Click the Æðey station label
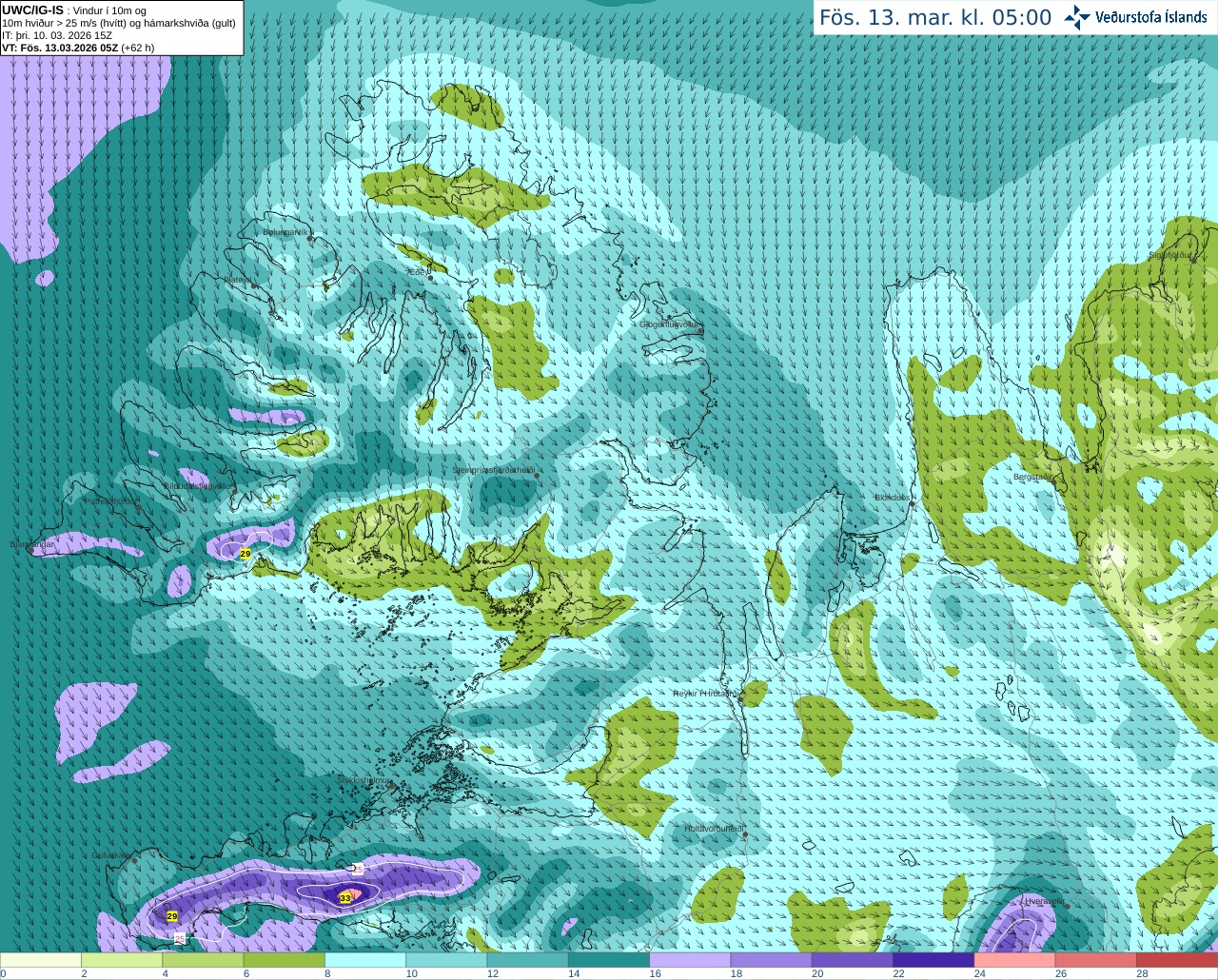Viewport: 1218px width, 980px height. click(x=417, y=272)
